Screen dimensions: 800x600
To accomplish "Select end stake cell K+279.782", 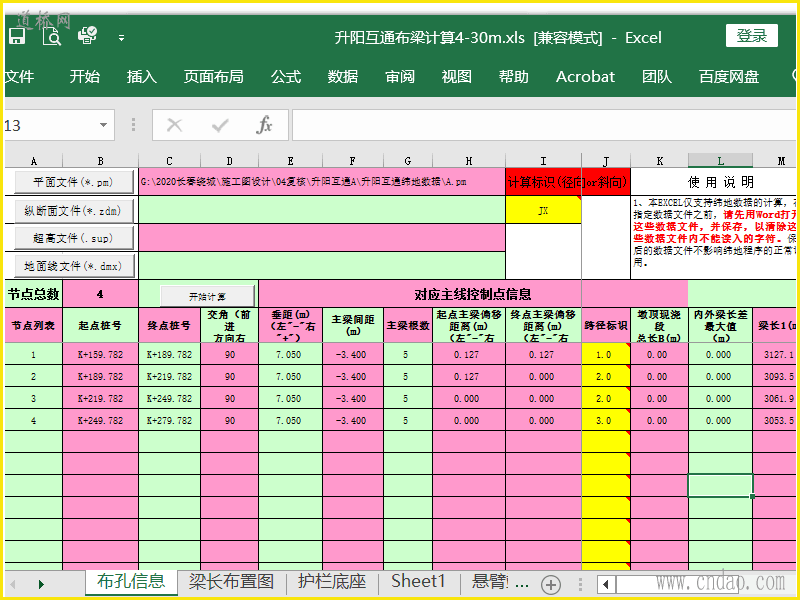I will [x=169, y=421].
